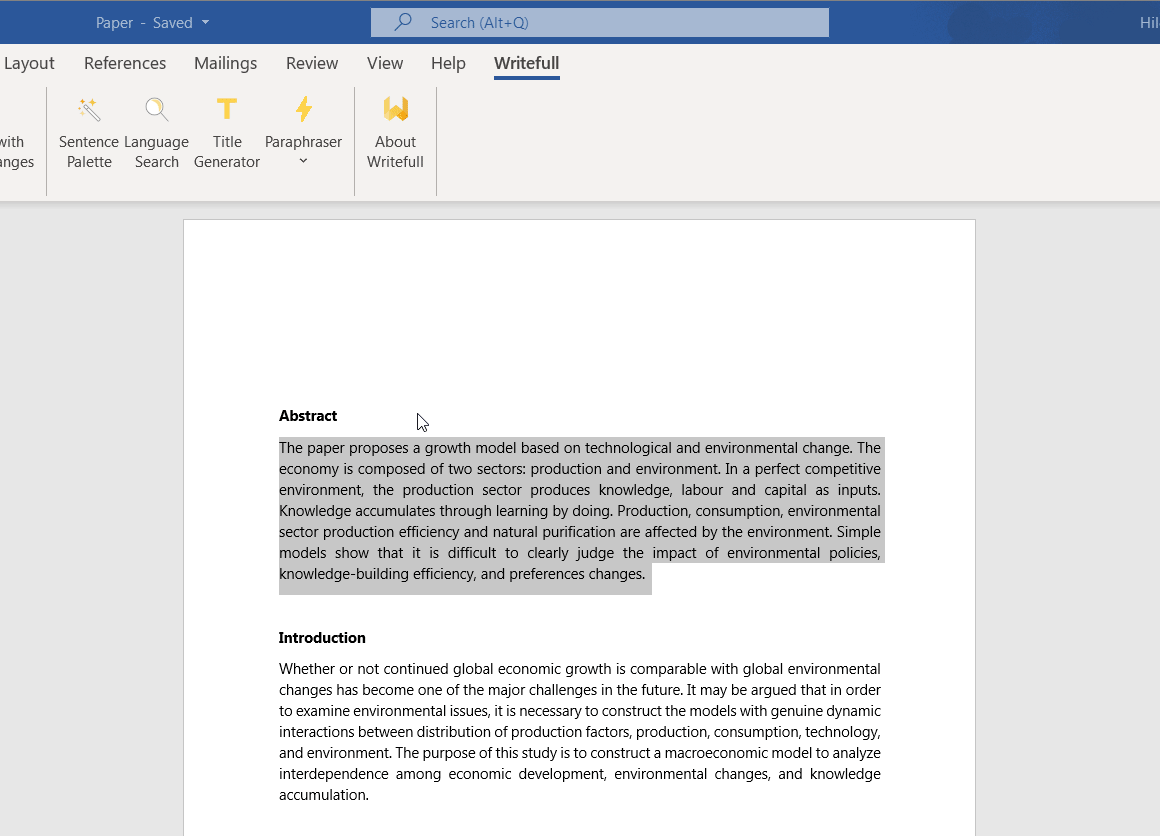Viewport: 1160px width, 836px height.
Task: Select the Writefull ribbon tab
Action: coord(526,63)
